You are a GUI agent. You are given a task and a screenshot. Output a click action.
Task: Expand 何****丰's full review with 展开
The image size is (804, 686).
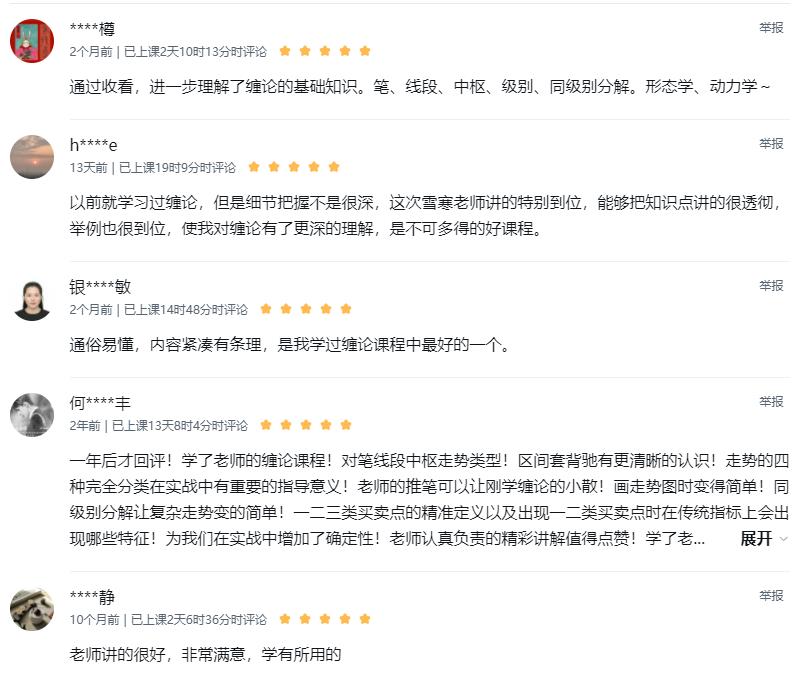(756, 538)
